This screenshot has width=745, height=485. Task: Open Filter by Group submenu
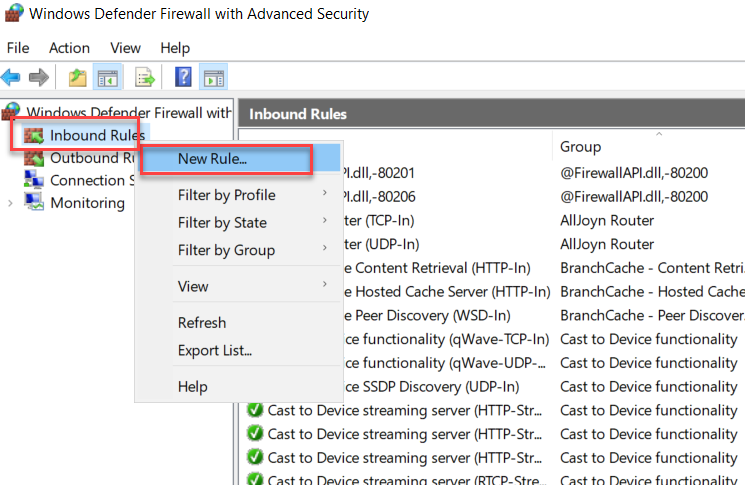point(226,250)
